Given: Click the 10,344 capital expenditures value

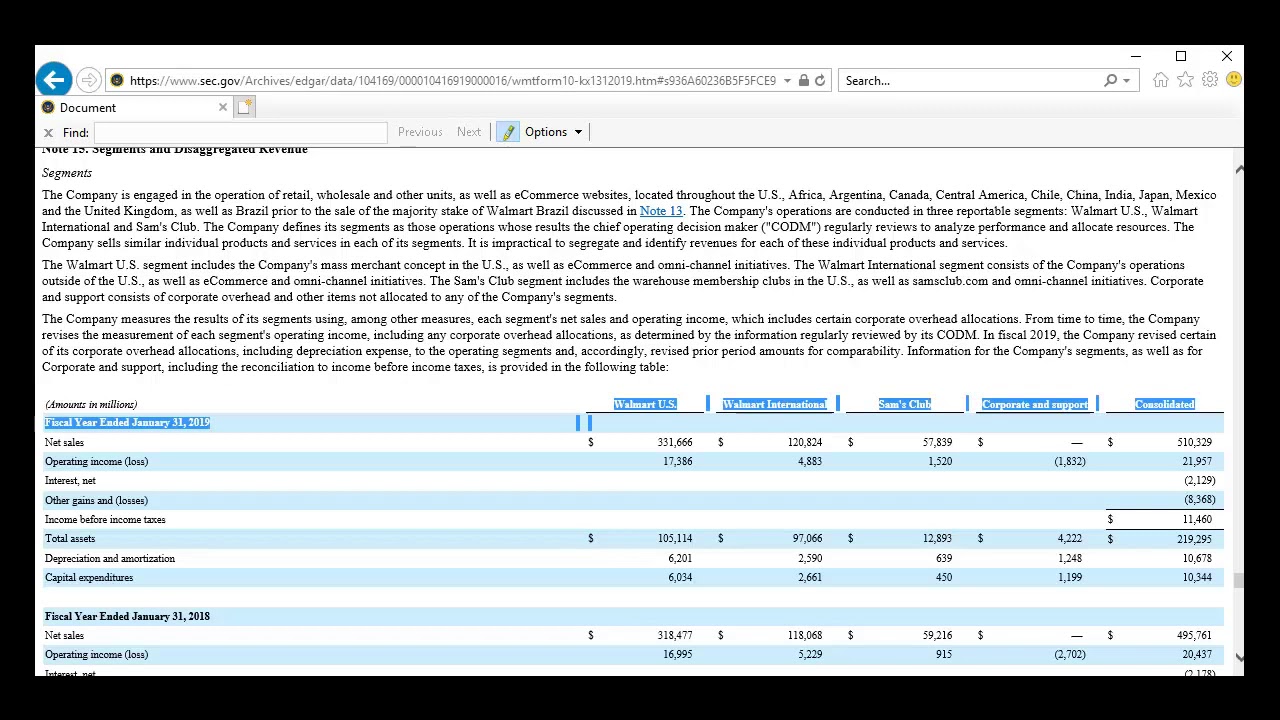Looking at the screenshot, I should 1197,577.
